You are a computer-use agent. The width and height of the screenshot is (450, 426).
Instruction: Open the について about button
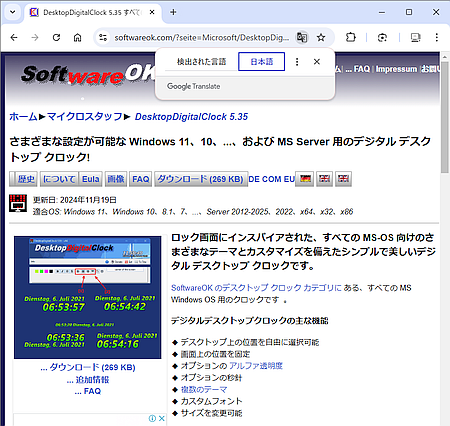(59, 179)
